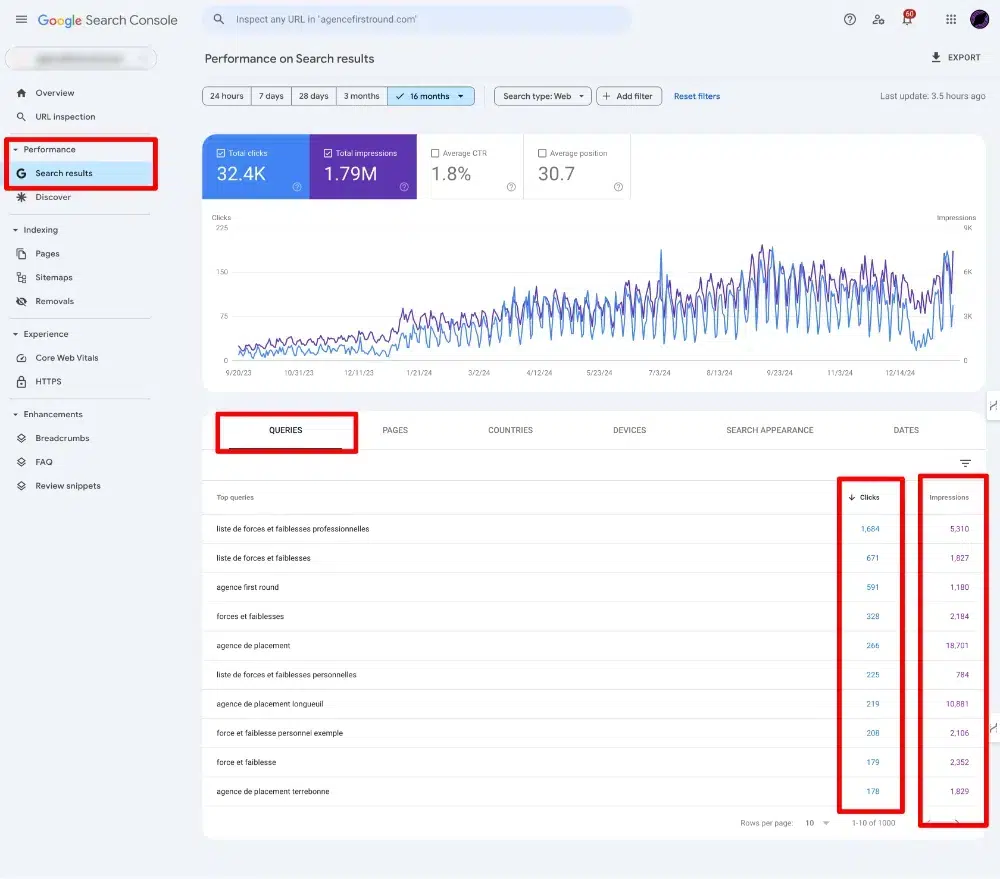The image size is (1000, 879).
Task: Open the Rows per page dropdown
Action: 817,823
